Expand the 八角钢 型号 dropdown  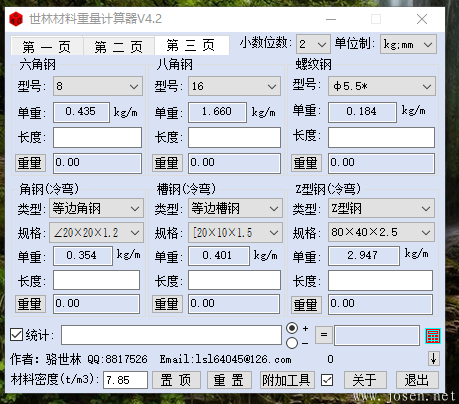tap(234, 86)
